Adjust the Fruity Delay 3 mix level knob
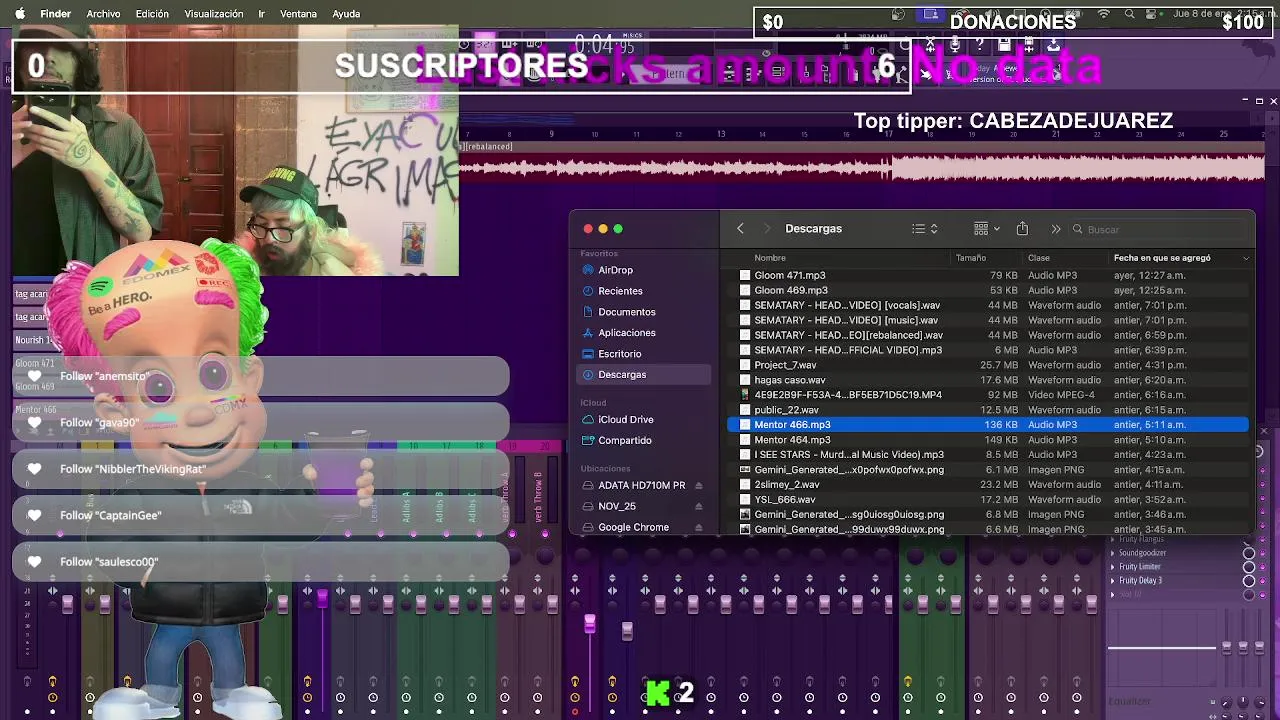 1249,581
